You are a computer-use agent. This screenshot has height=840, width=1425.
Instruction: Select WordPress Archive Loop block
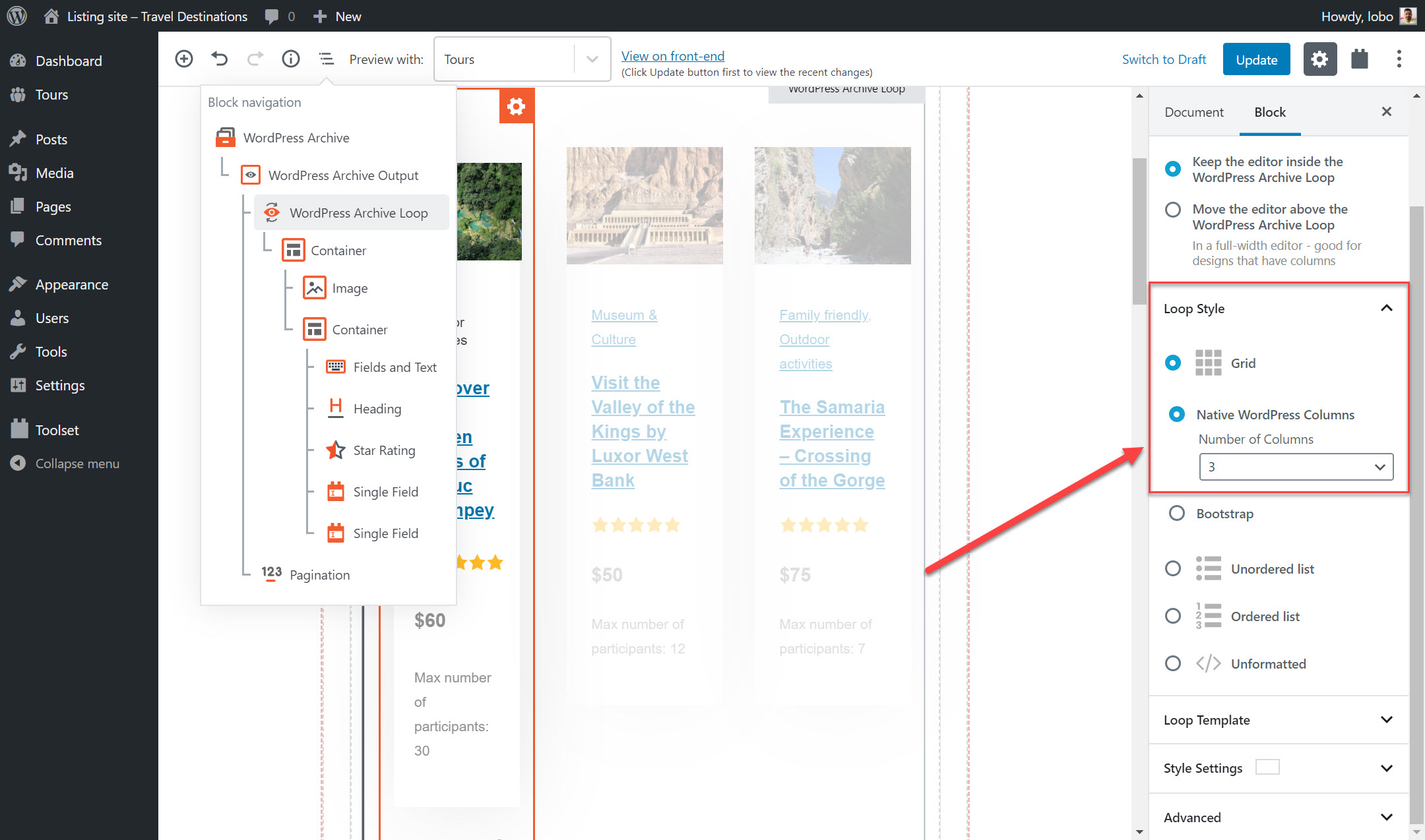tap(352, 212)
